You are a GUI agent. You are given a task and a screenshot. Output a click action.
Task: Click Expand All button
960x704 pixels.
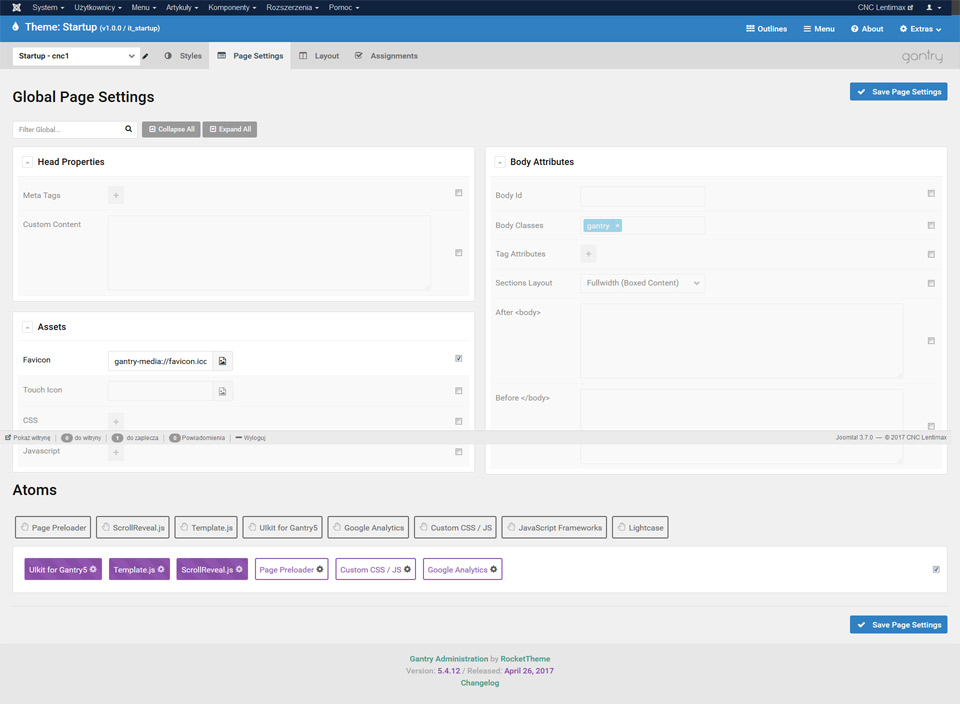coord(230,129)
